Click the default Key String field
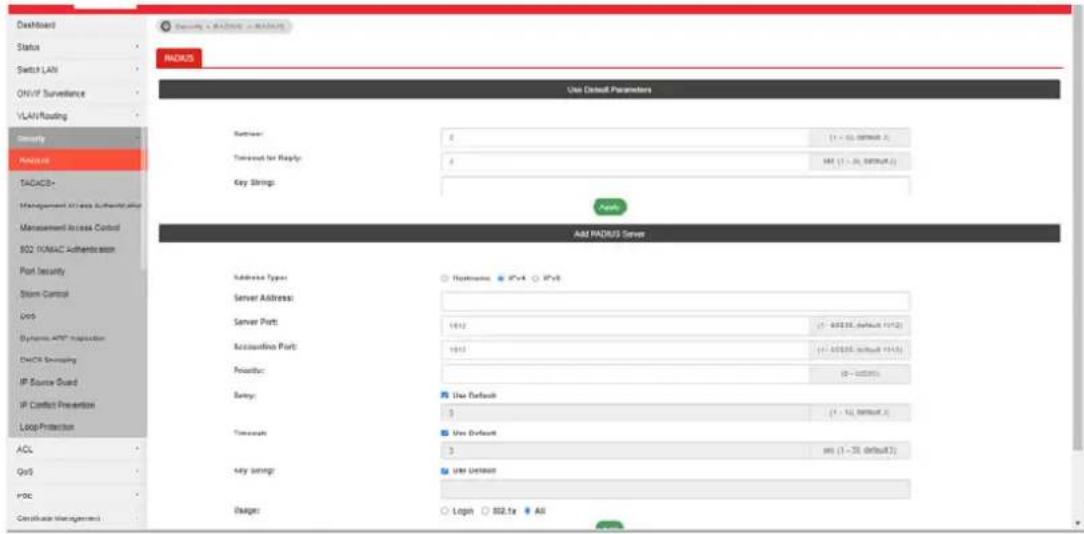The height and width of the screenshot is (534, 1084). coord(675,185)
